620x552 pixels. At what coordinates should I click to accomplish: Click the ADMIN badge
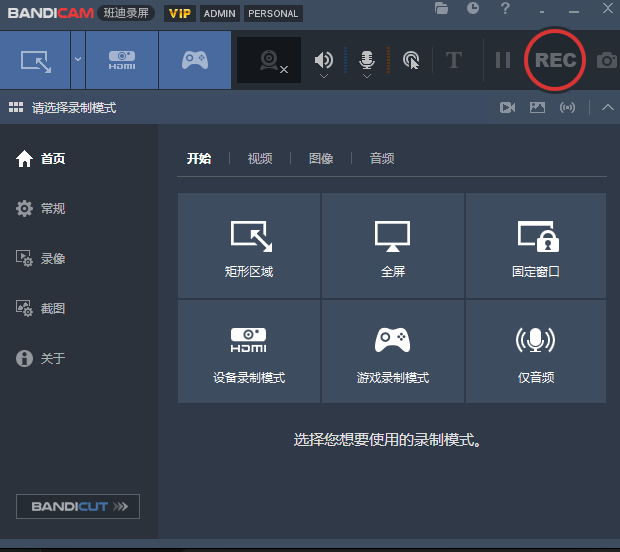219,13
